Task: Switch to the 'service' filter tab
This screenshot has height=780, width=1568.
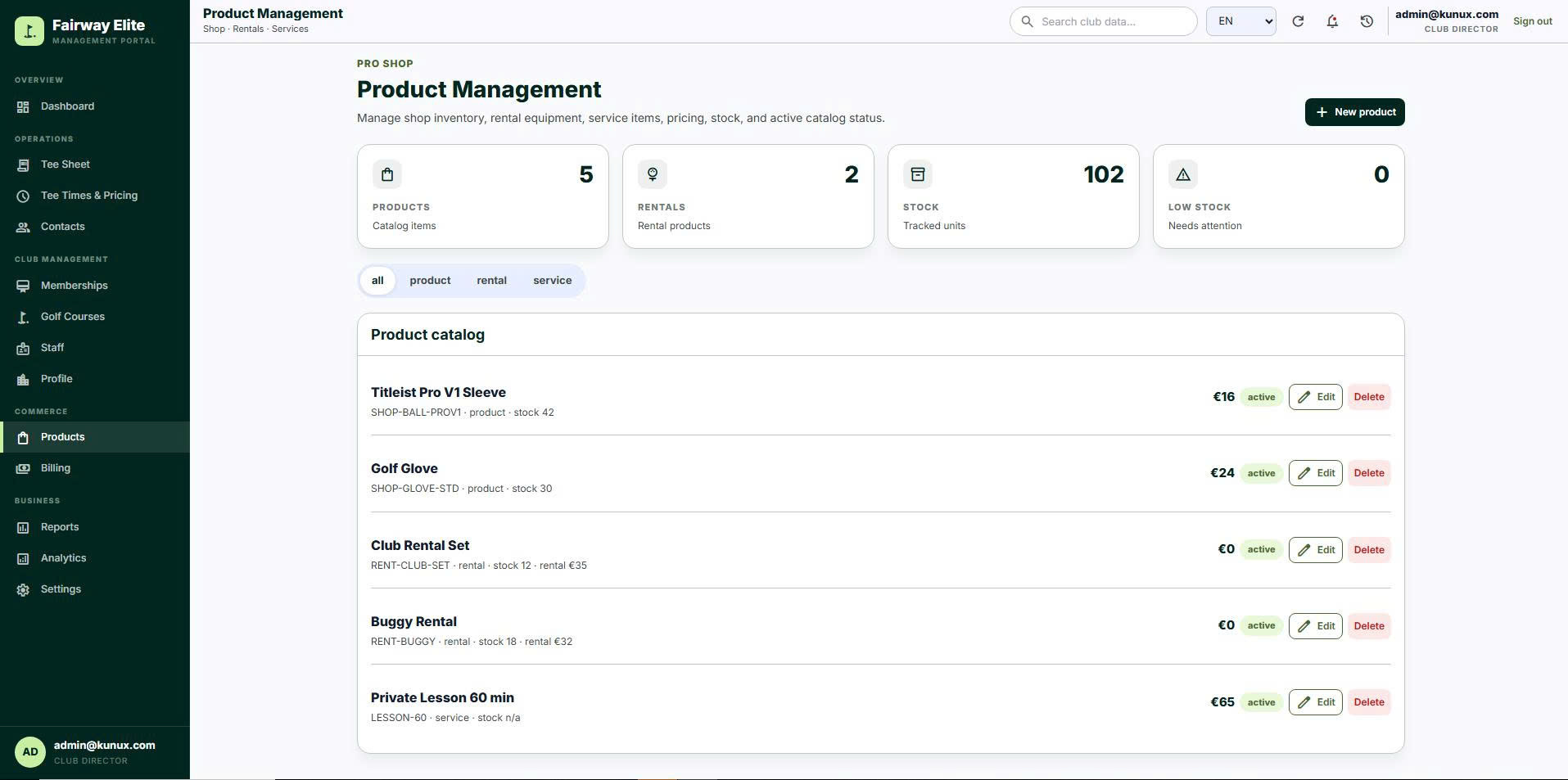Action: [x=553, y=281]
